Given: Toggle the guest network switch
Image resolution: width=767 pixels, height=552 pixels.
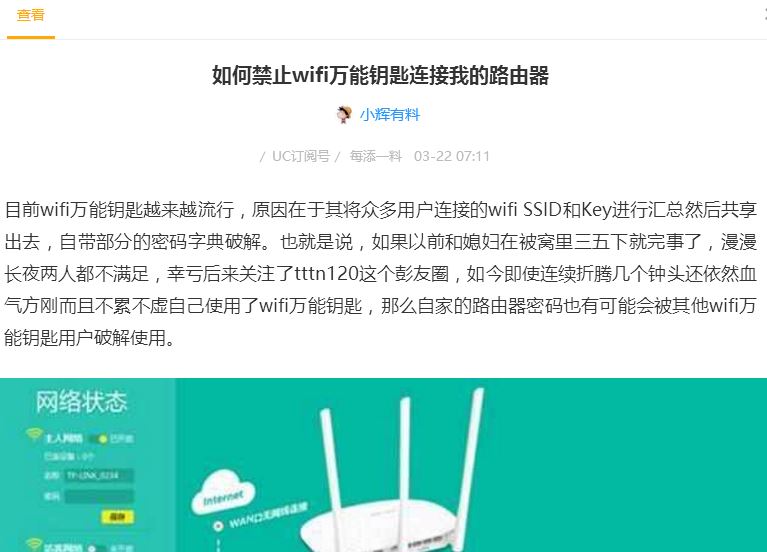Looking at the screenshot, I should [x=97, y=549].
